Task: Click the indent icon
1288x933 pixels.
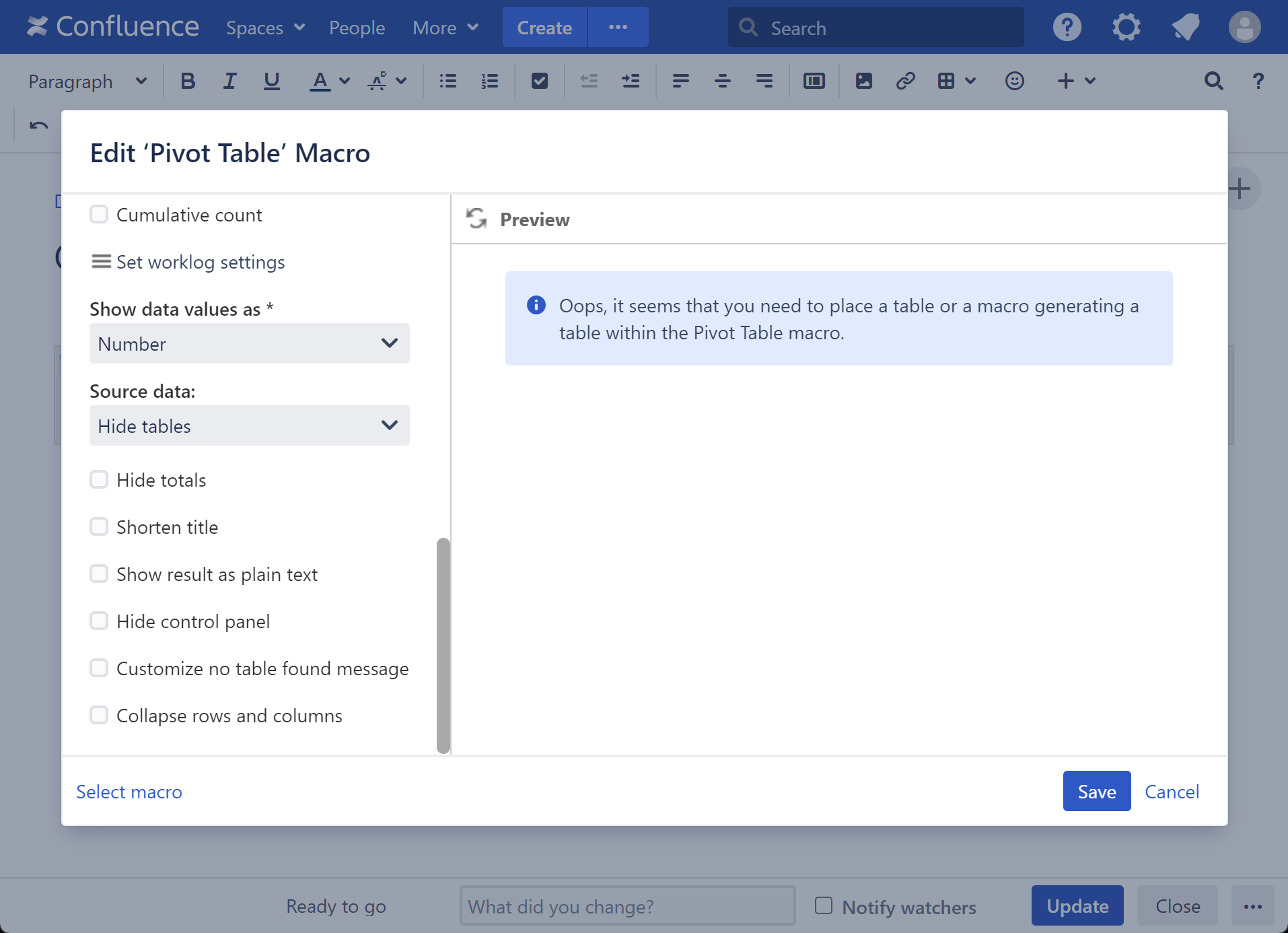Action: (631, 81)
